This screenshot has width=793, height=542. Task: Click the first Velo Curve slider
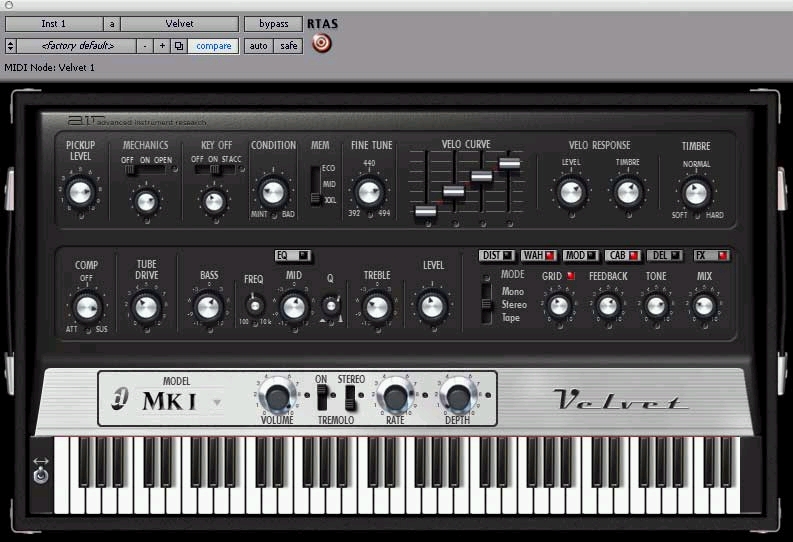point(426,211)
